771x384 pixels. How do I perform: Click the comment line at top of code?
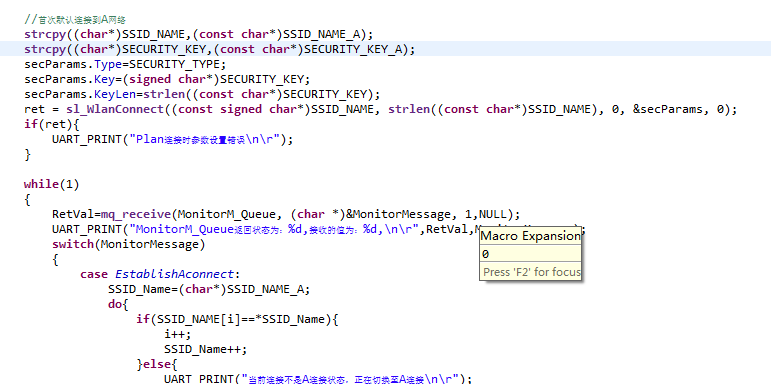(x=75, y=20)
